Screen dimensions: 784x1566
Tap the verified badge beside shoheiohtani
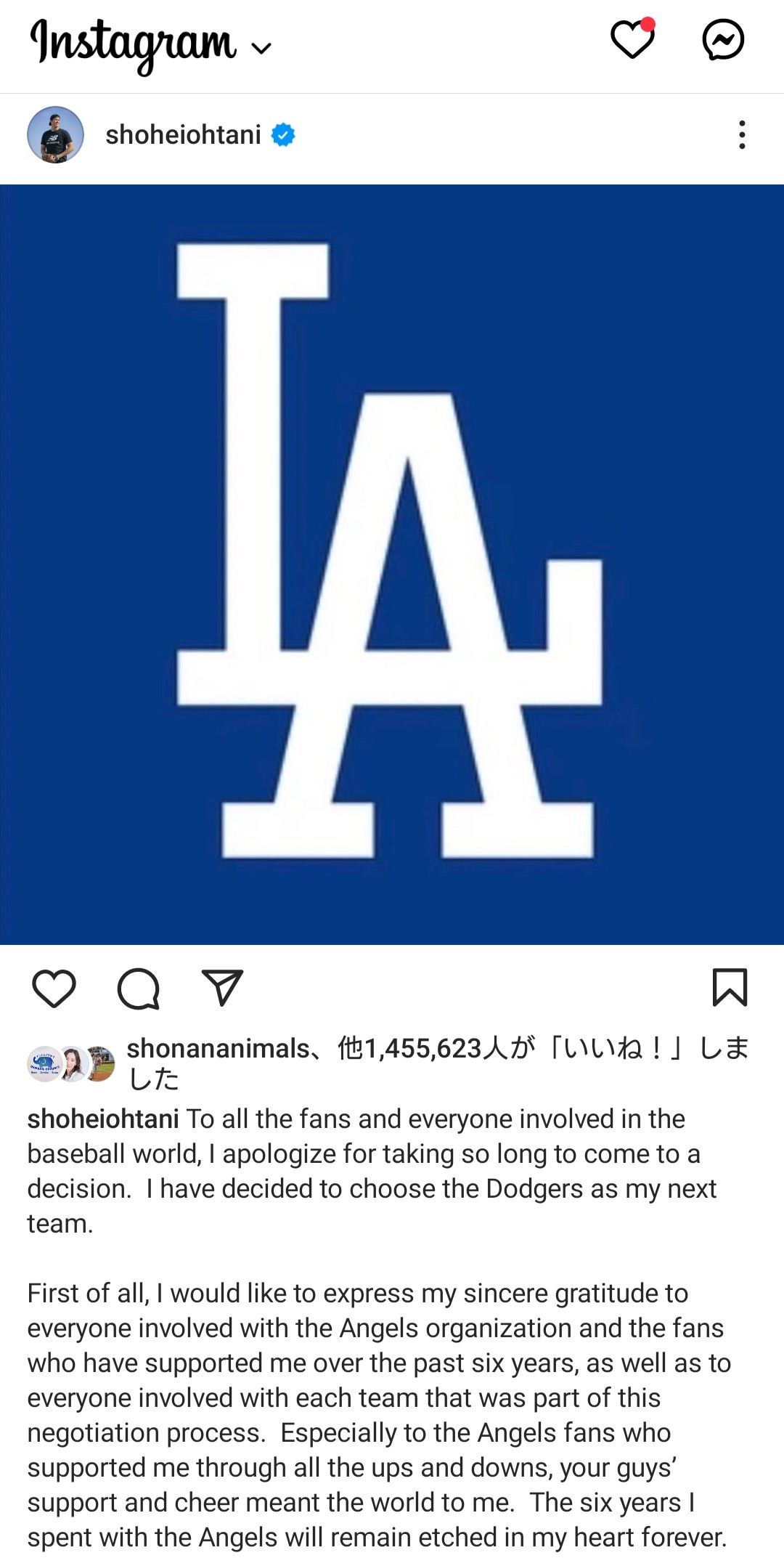(283, 135)
